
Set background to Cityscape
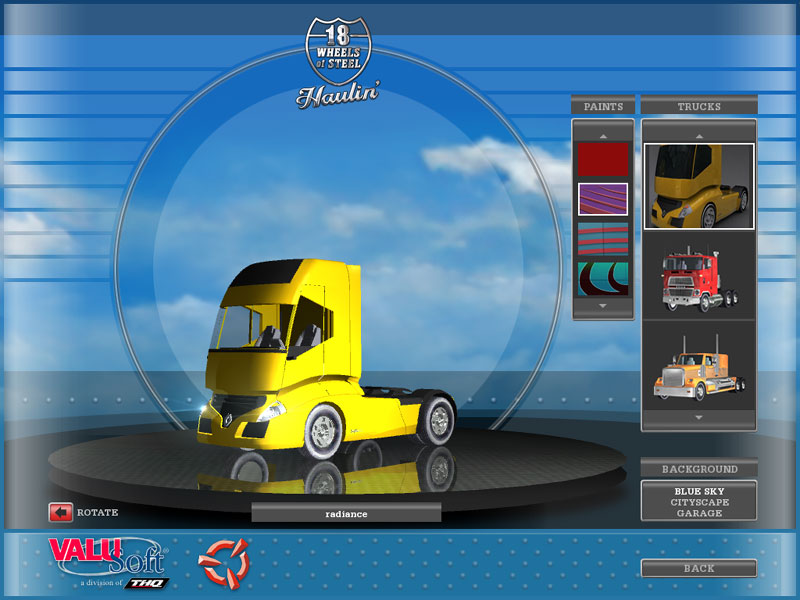tap(699, 503)
